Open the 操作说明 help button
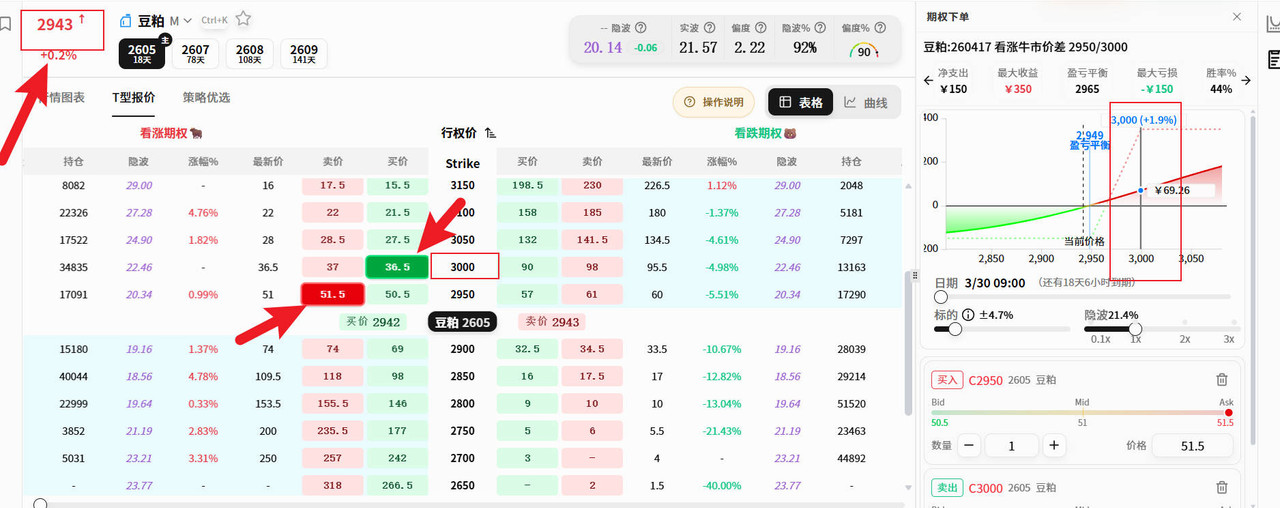This screenshot has height=508, width=1280. pyautogui.click(x=714, y=102)
